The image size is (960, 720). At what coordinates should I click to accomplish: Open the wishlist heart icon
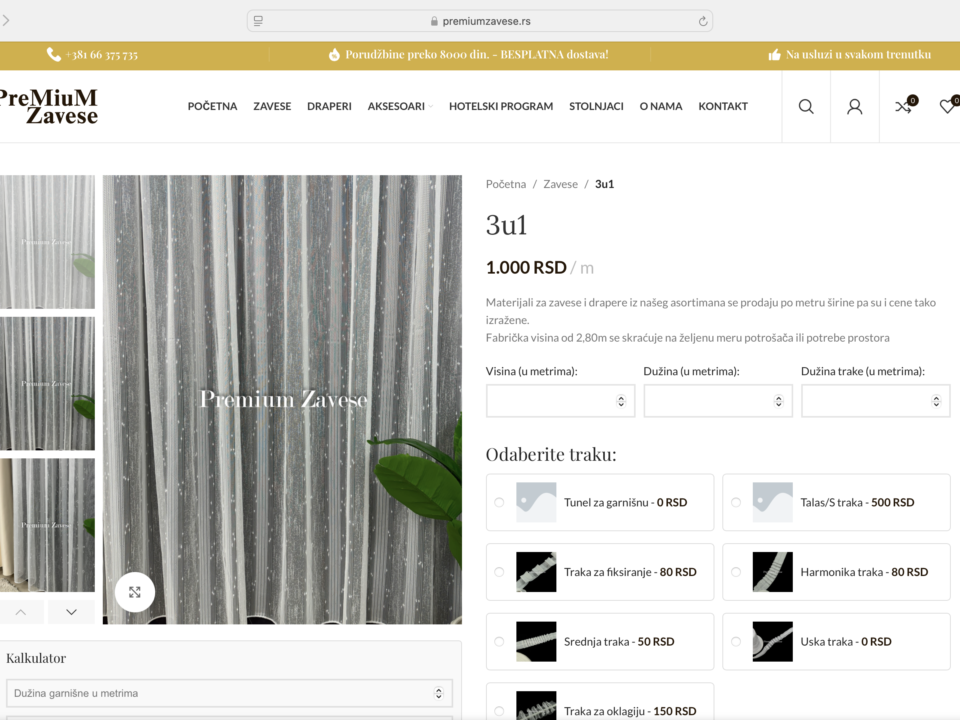click(x=947, y=107)
